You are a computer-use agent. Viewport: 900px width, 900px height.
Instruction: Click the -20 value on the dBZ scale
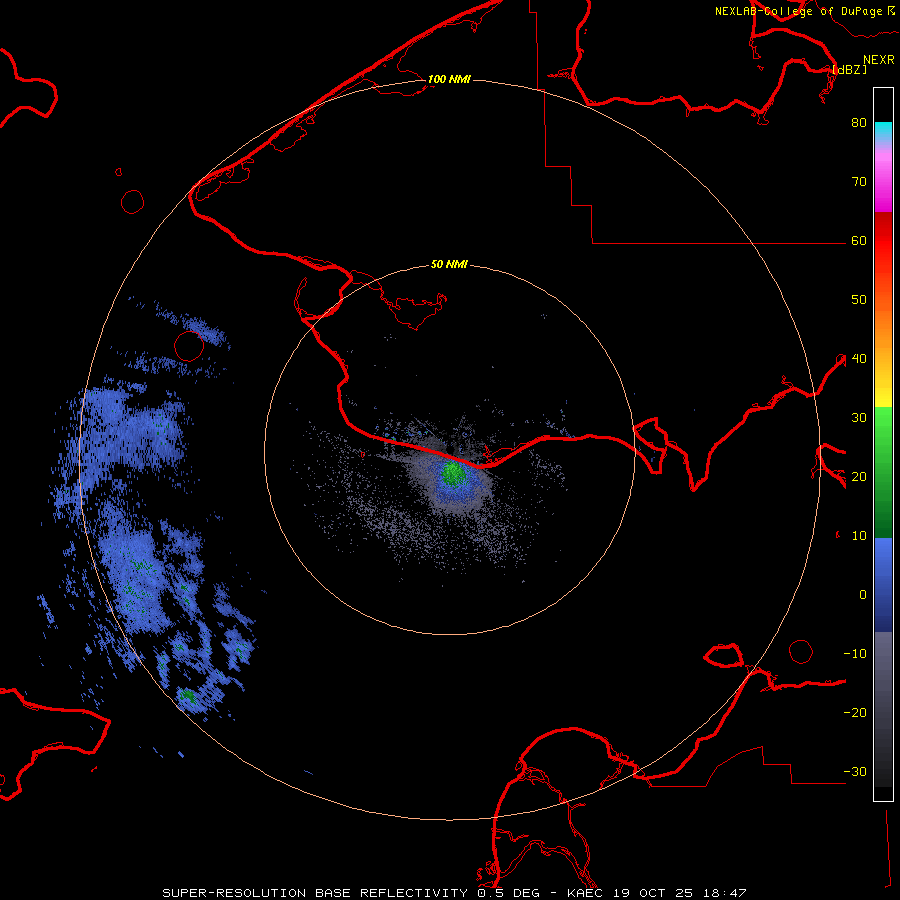click(x=855, y=713)
